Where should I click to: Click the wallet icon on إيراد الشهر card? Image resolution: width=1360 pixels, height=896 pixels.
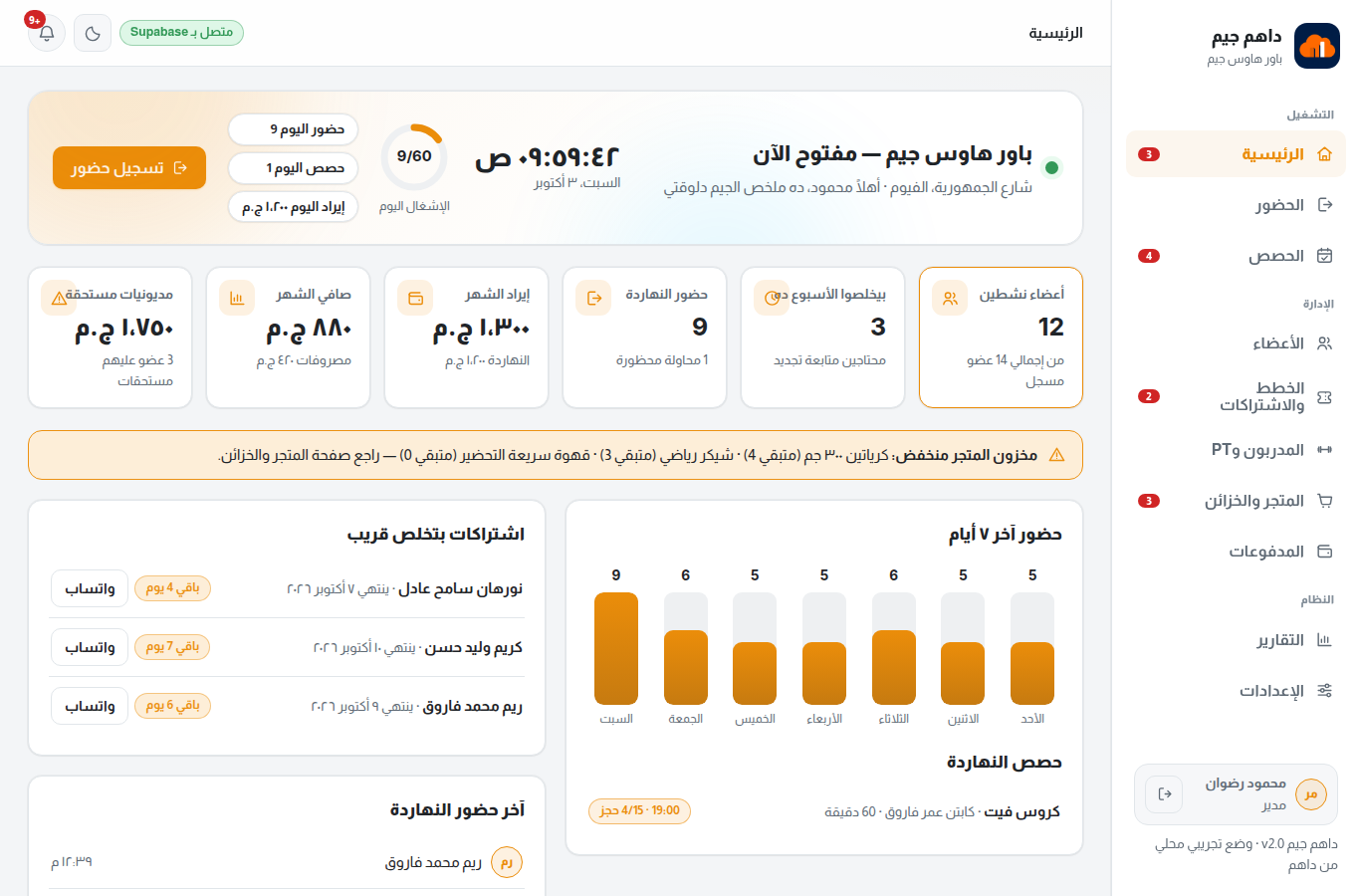416,298
